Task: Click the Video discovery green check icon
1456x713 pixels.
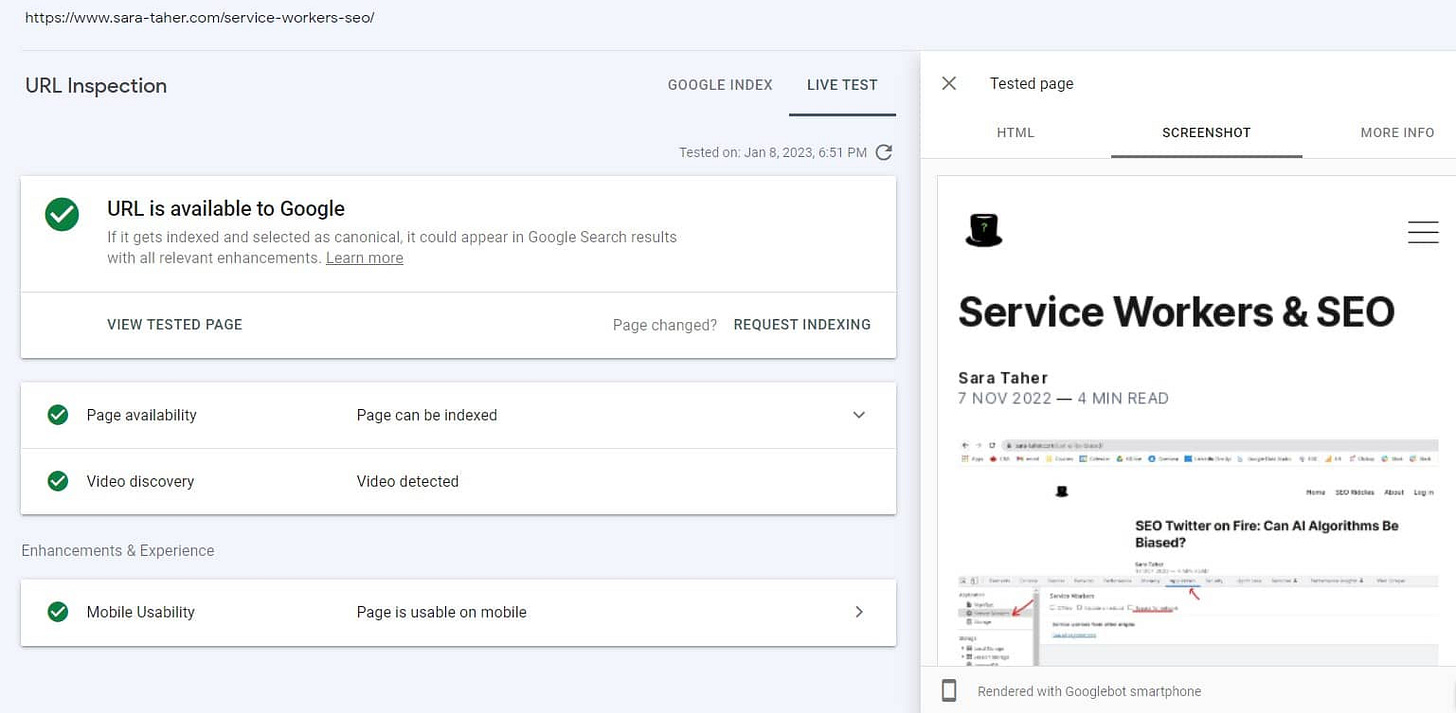Action: (57, 481)
